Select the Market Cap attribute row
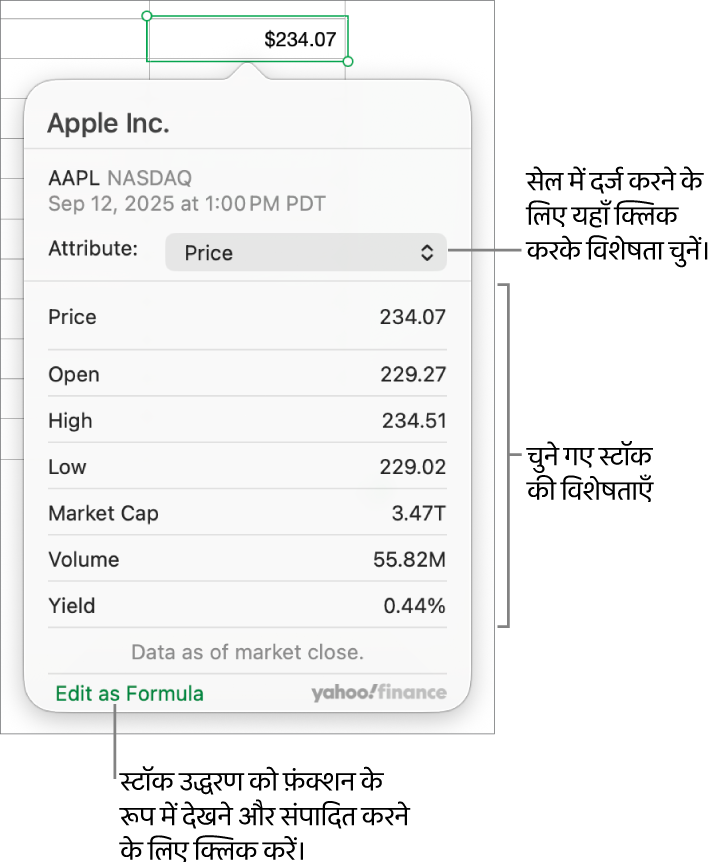 247,513
